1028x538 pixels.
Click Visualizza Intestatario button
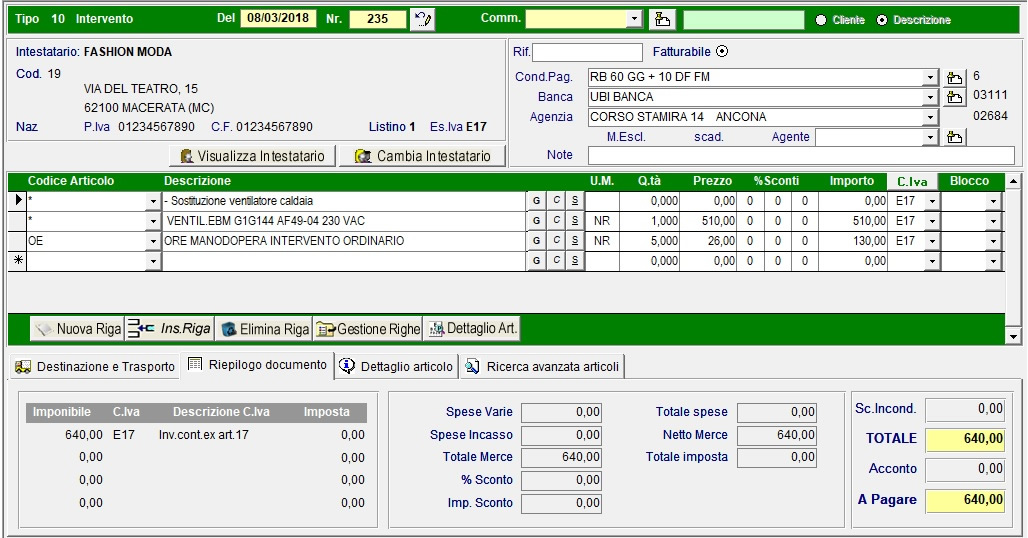pyautogui.click(x=252, y=156)
